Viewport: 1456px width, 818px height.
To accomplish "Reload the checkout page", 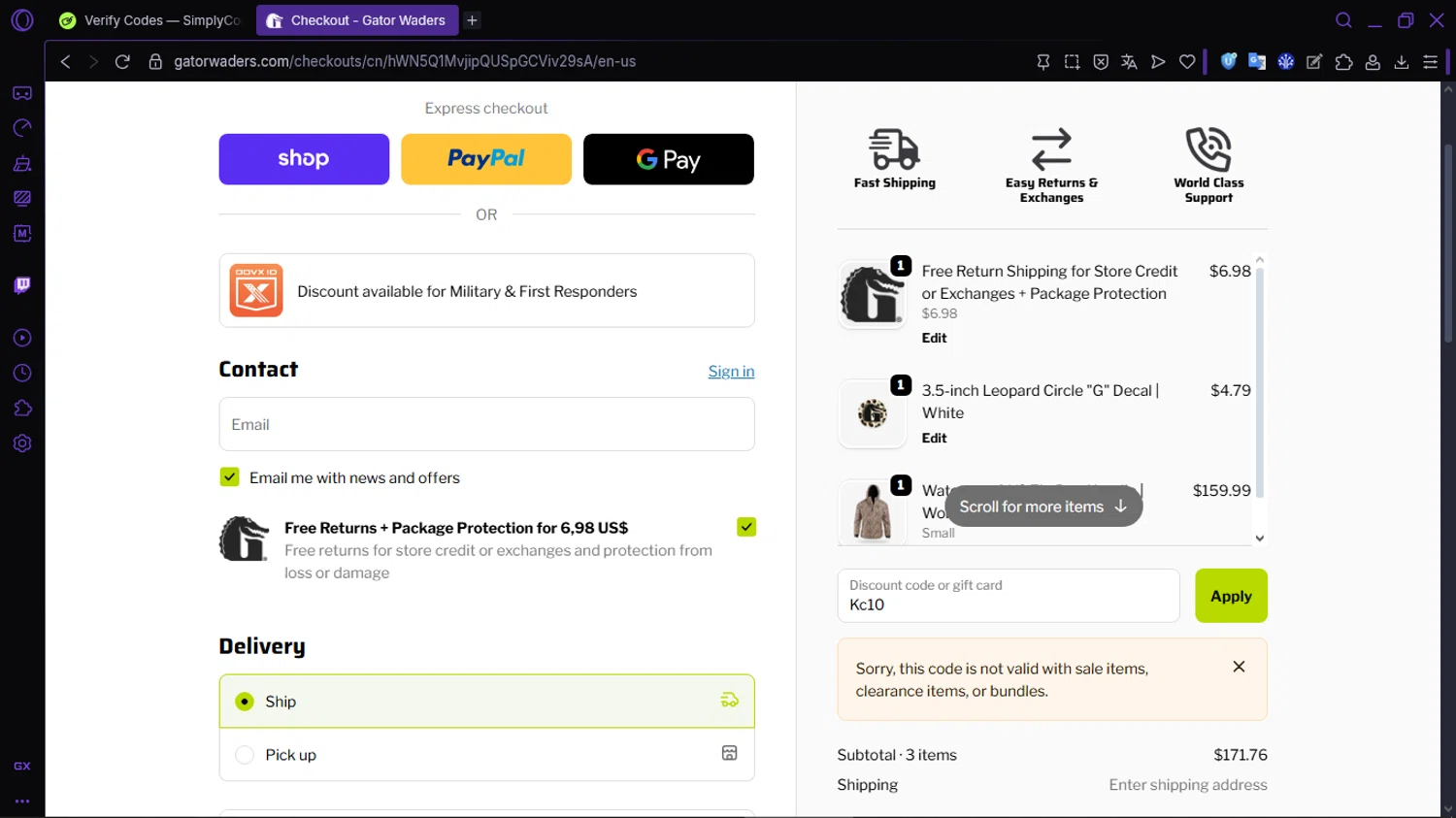I will (122, 61).
